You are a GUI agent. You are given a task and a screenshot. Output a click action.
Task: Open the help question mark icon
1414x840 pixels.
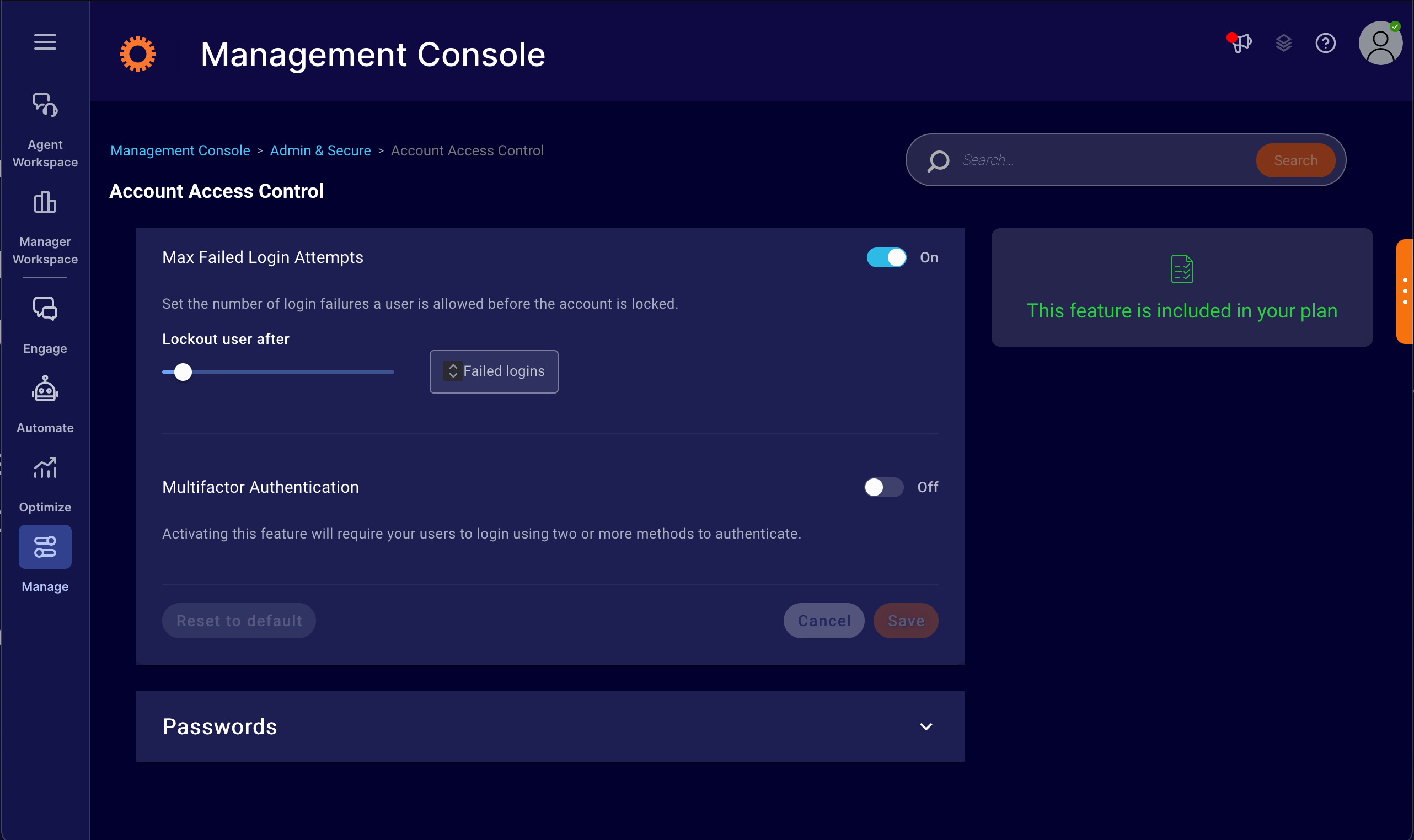pyautogui.click(x=1325, y=43)
